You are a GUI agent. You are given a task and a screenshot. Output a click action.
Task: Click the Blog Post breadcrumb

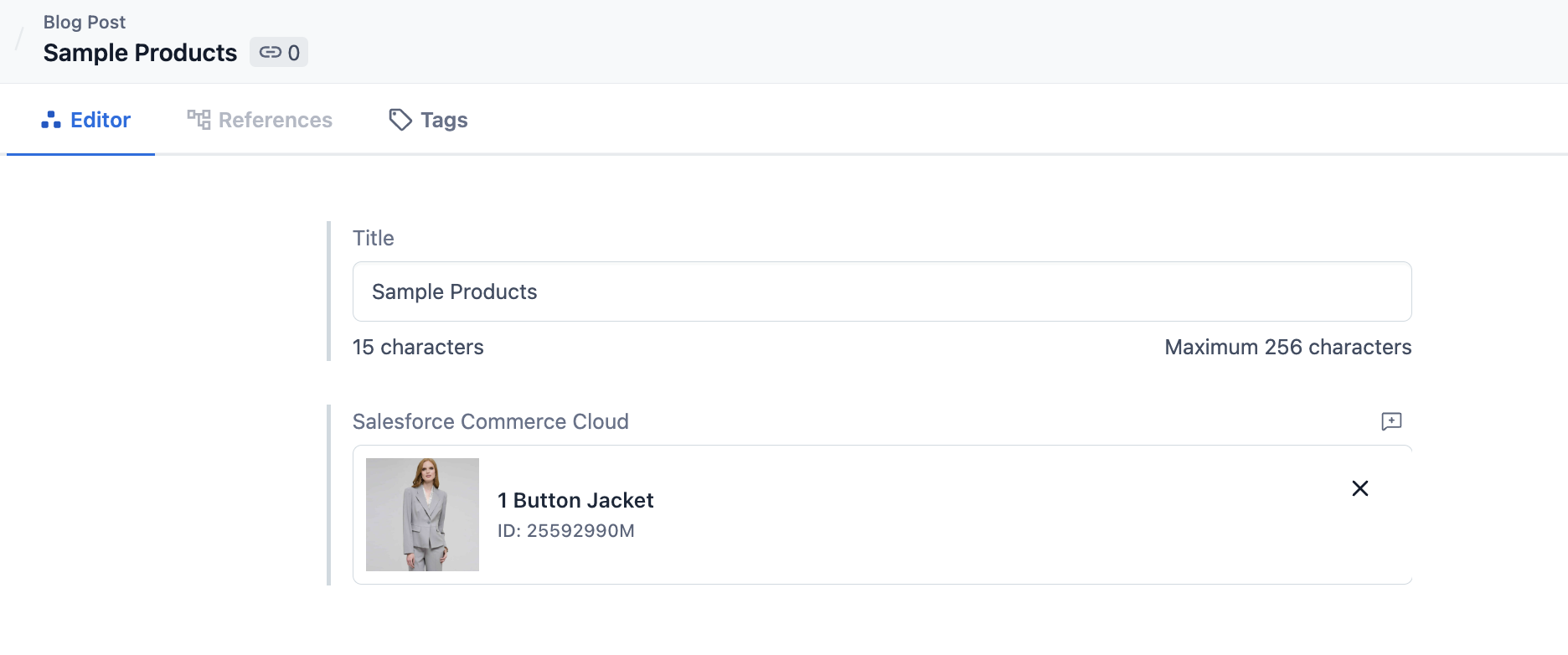(x=85, y=22)
